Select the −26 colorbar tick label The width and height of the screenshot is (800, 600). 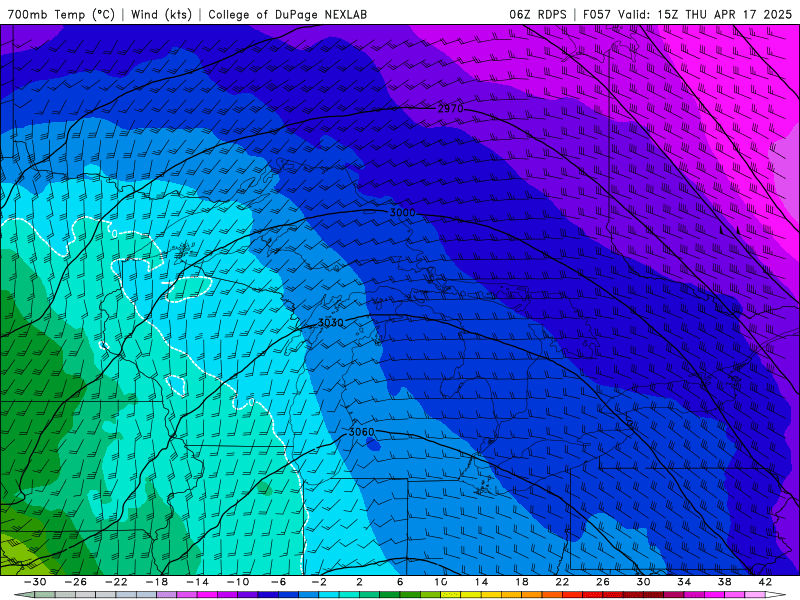coord(76,582)
